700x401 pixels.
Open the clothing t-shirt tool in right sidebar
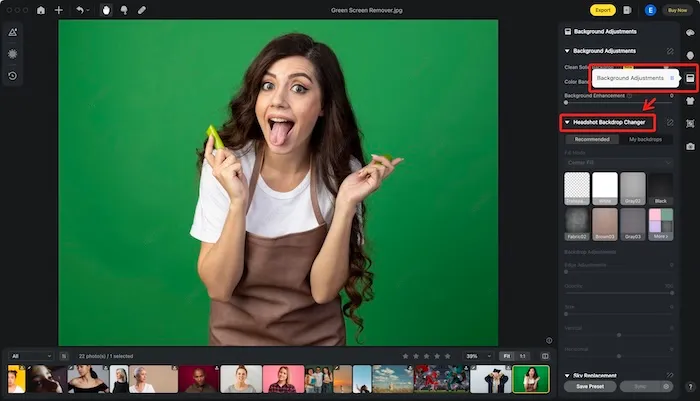[x=690, y=100]
